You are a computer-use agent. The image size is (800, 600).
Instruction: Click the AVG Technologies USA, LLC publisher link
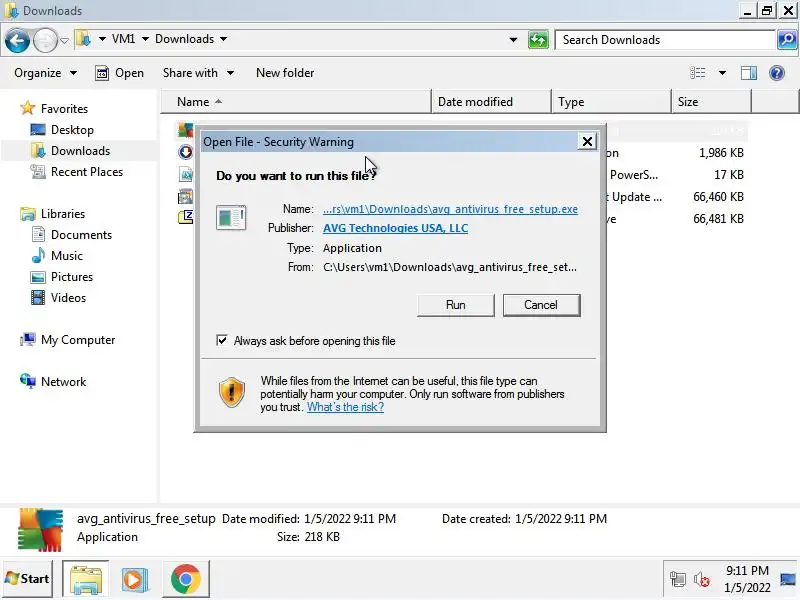point(395,228)
